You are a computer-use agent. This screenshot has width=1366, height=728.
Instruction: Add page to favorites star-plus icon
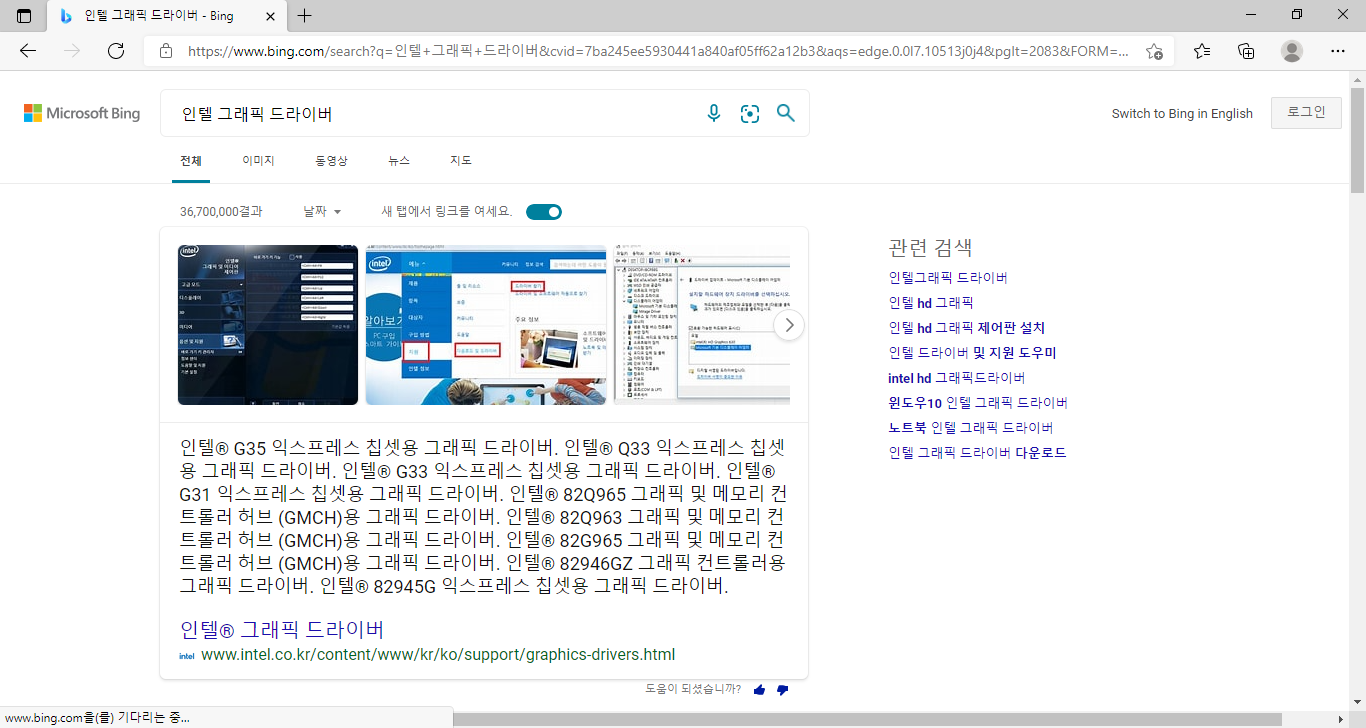pos(1154,51)
